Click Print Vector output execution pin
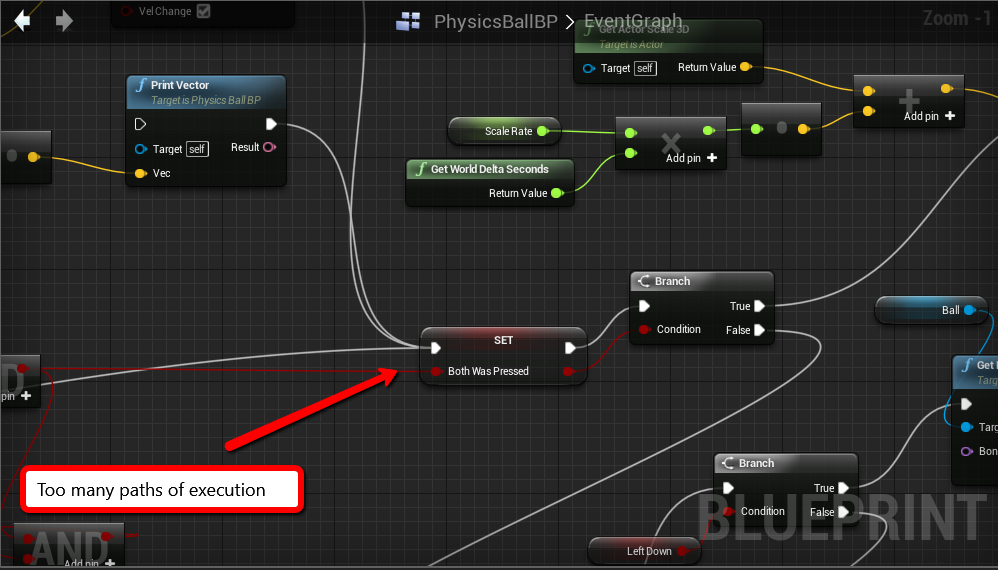This screenshot has width=998, height=570. click(x=271, y=123)
